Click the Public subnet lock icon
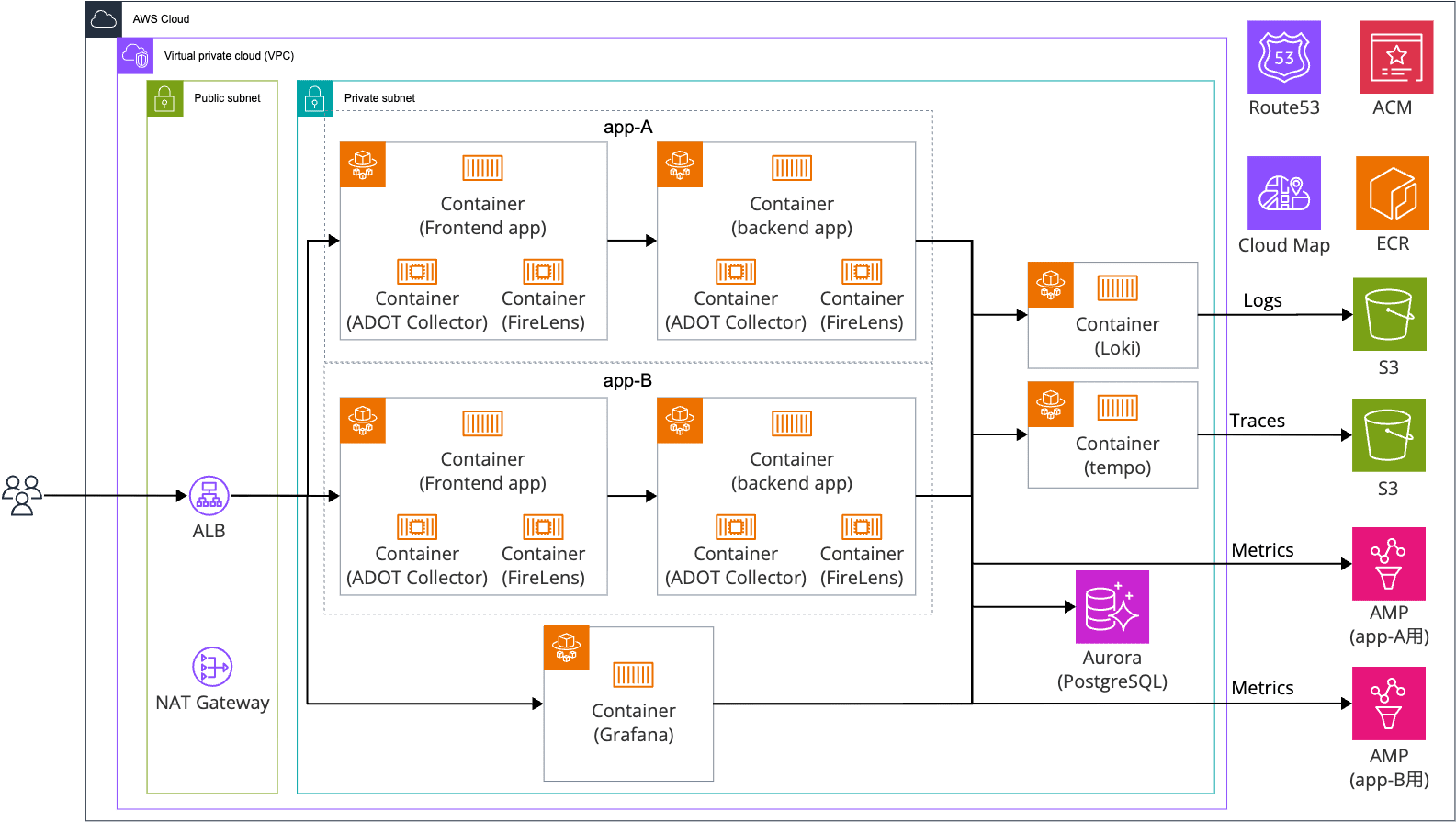Viewport: 1456px width, 822px height. 165,98
